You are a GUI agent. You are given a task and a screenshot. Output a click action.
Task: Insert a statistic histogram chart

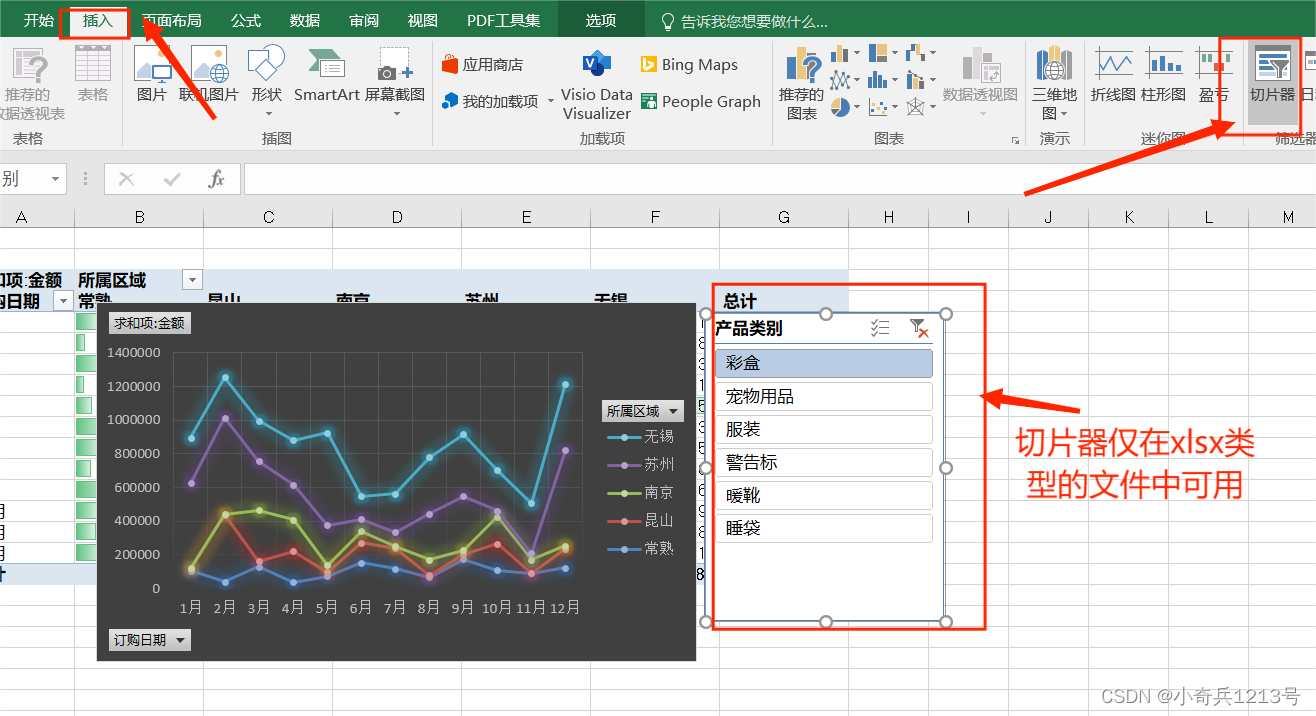[883, 80]
